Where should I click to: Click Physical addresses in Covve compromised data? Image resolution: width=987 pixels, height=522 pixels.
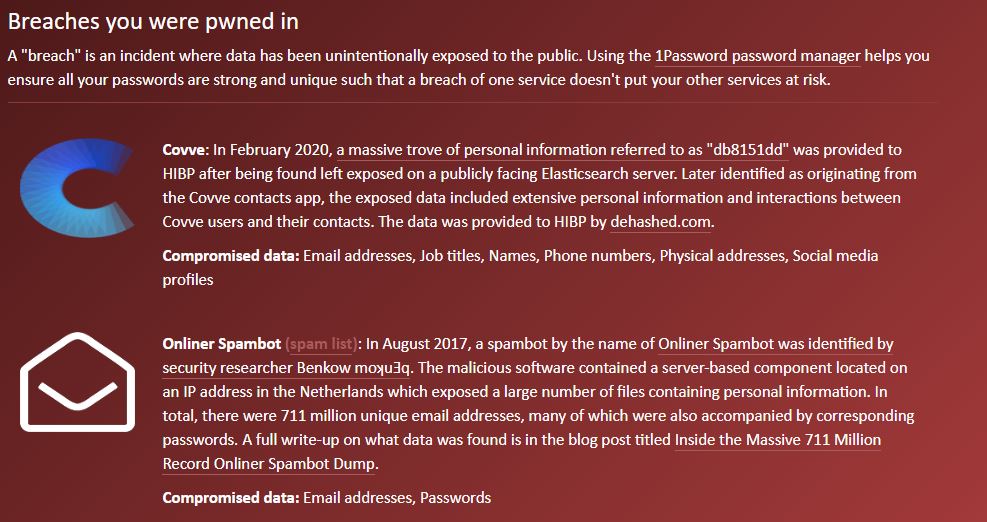(x=722, y=256)
